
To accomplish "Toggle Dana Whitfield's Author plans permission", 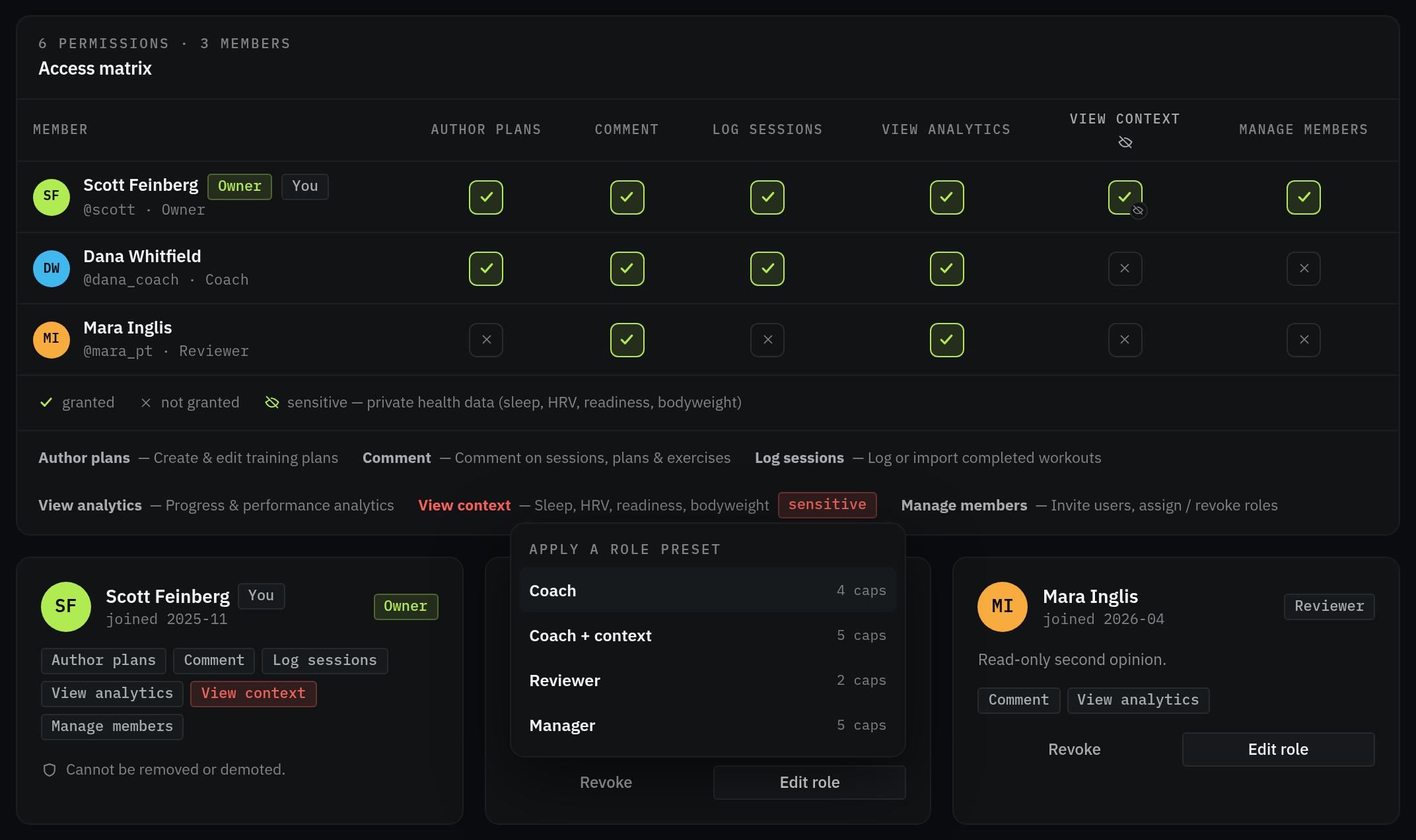I will pyautogui.click(x=486, y=268).
